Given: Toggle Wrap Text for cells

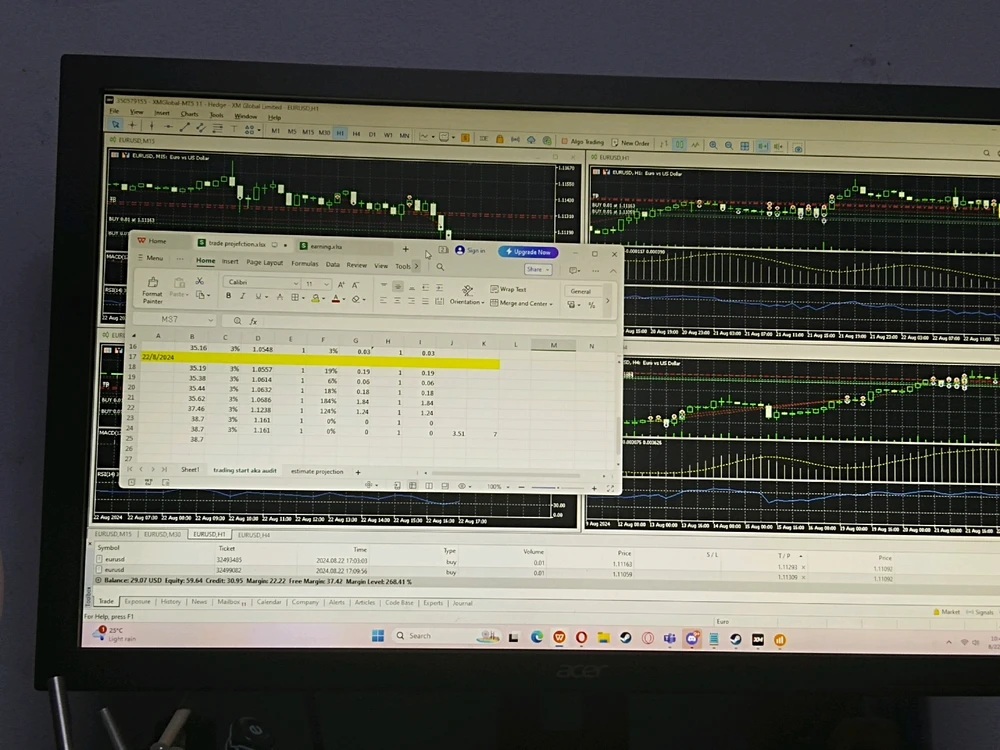Looking at the screenshot, I should click(508, 289).
